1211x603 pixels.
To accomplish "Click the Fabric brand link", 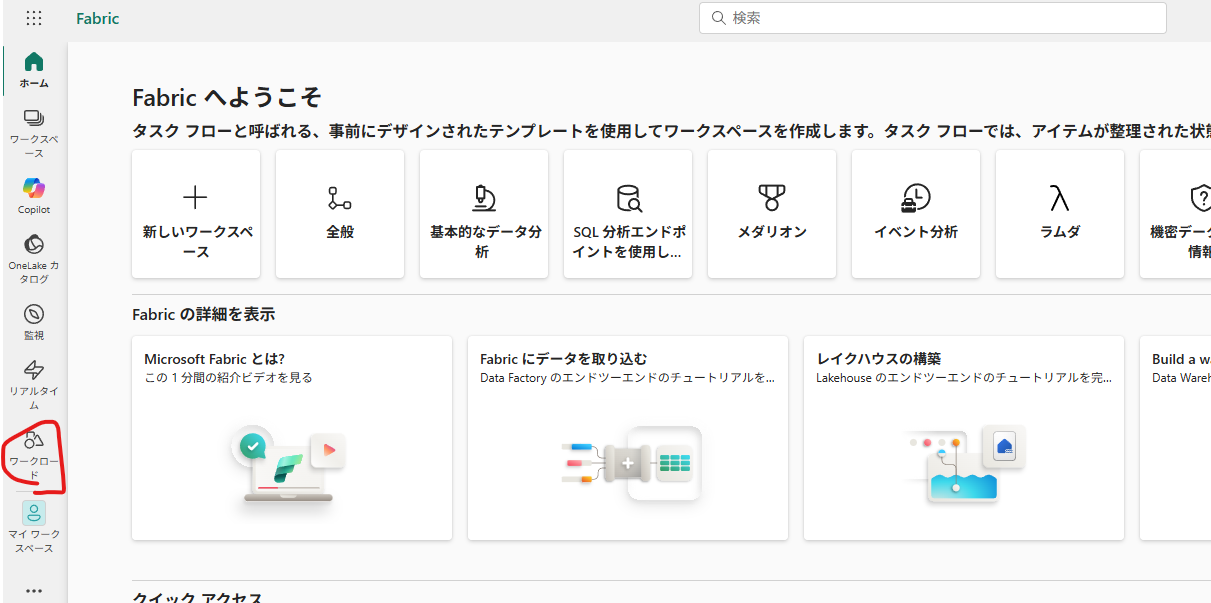I will click(x=97, y=18).
